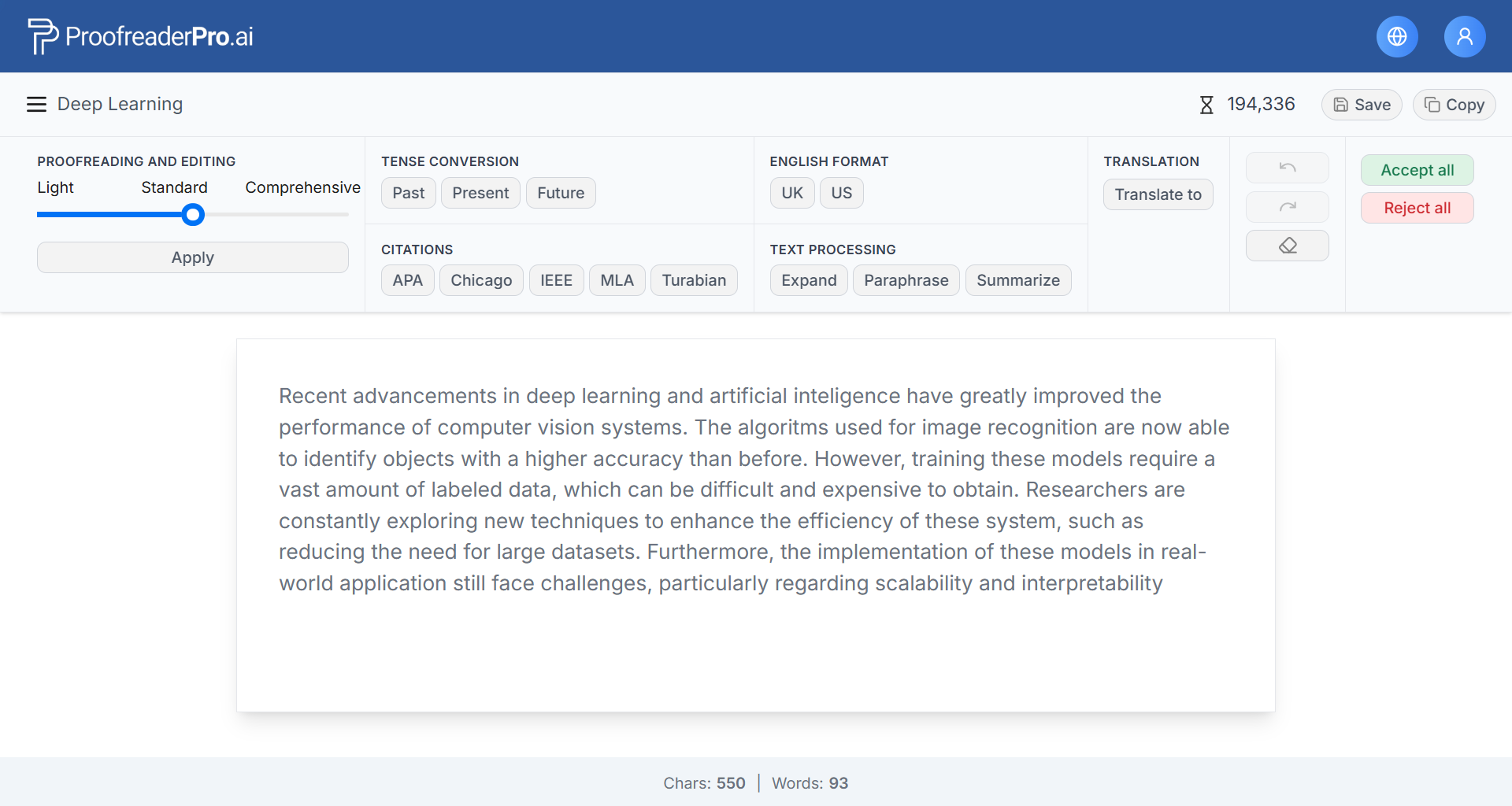Click the proofreading level slider handle
The width and height of the screenshot is (1512, 806).
click(x=193, y=215)
